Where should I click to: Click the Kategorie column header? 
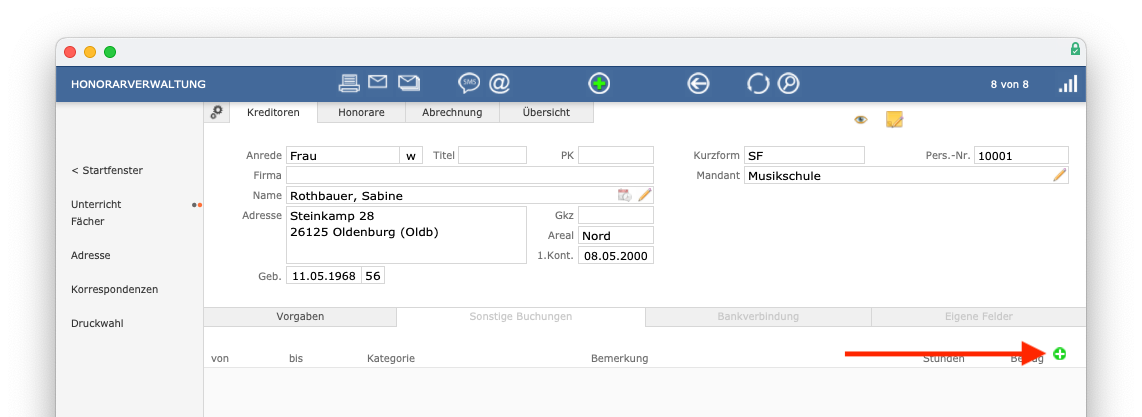click(x=391, y=358)
